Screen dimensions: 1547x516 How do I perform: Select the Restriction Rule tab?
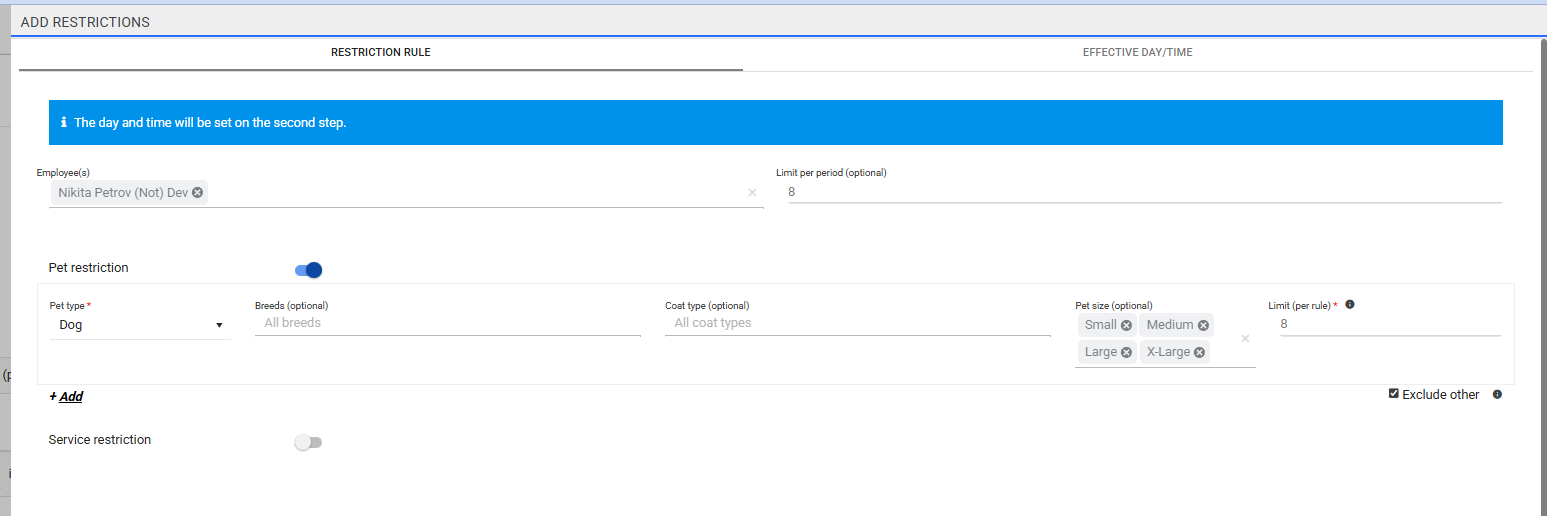380,52
